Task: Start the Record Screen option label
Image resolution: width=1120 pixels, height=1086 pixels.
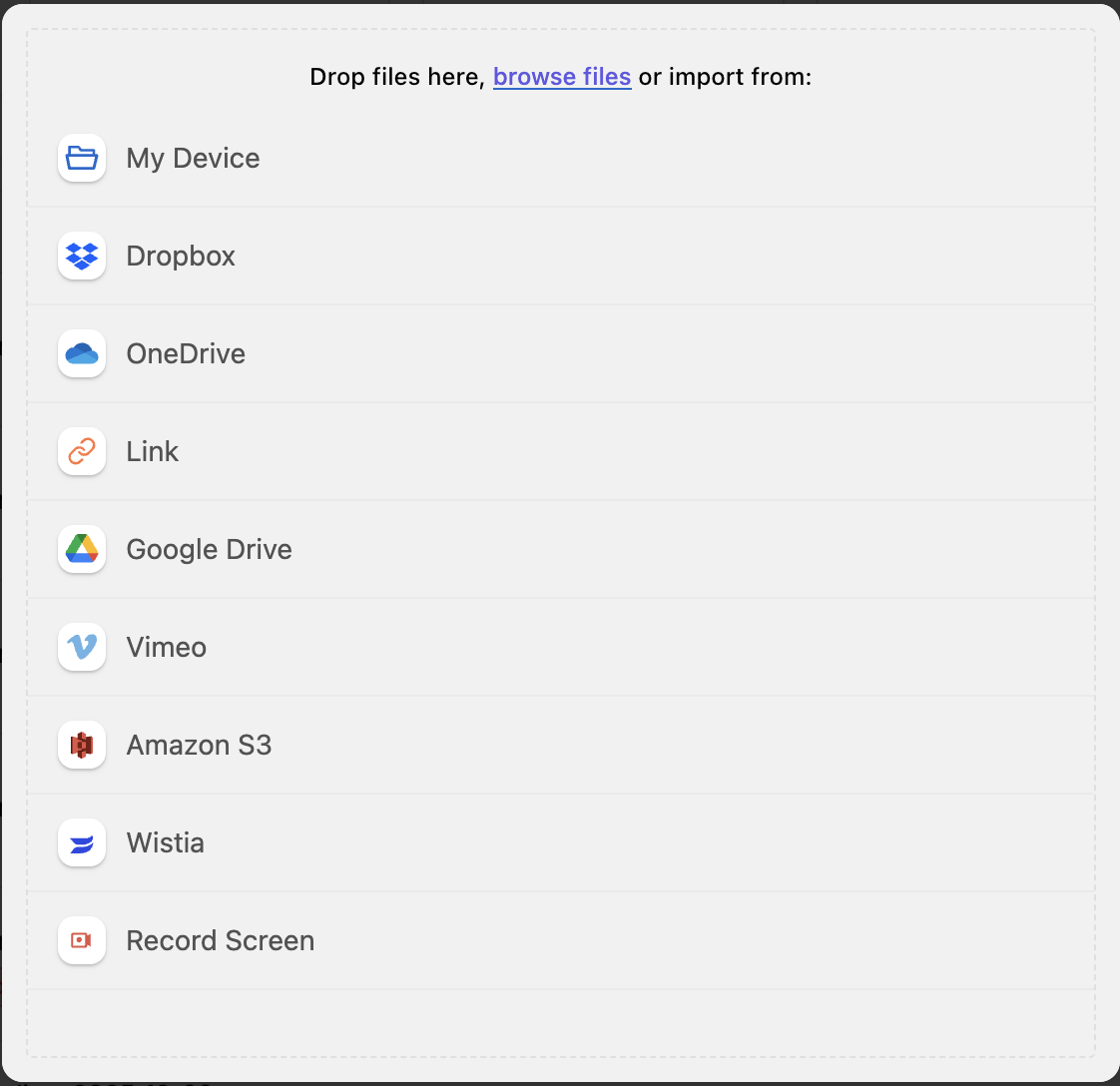Action: pyautogui.click(x=220, y=941)
